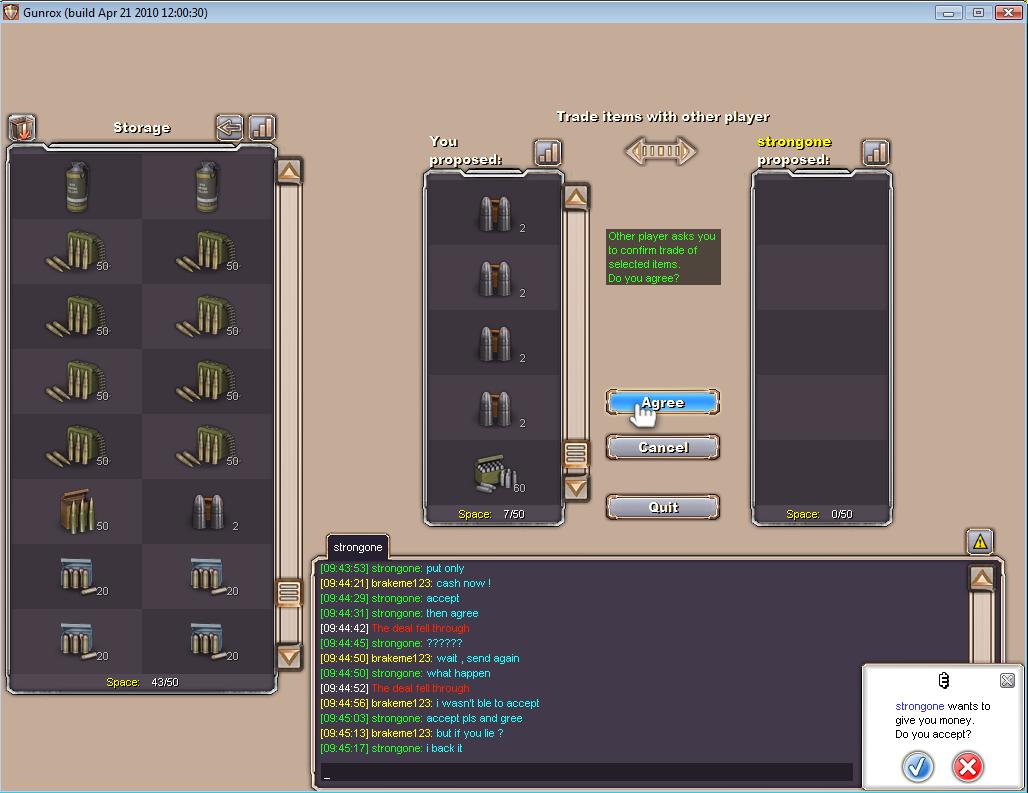Switch to the strongone chat tab

[357, 547]
